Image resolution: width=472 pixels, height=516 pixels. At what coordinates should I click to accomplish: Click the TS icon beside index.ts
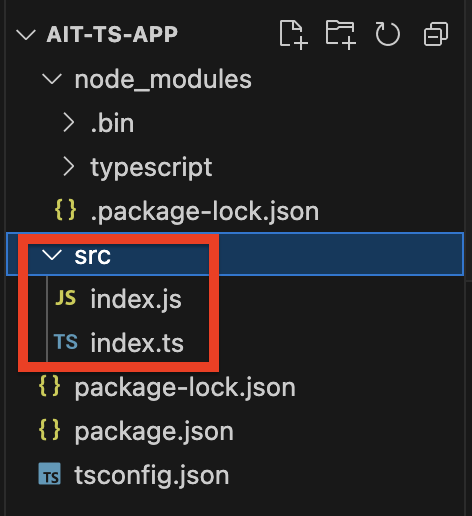(x=66, y=342)
